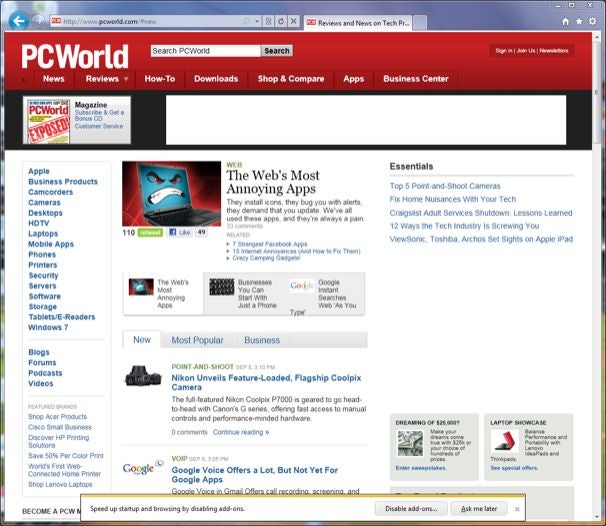This screenshot has width=606, height=526.
Task: Open Shop & Compare in the navigation bar
Action: [x=291, y=79]
